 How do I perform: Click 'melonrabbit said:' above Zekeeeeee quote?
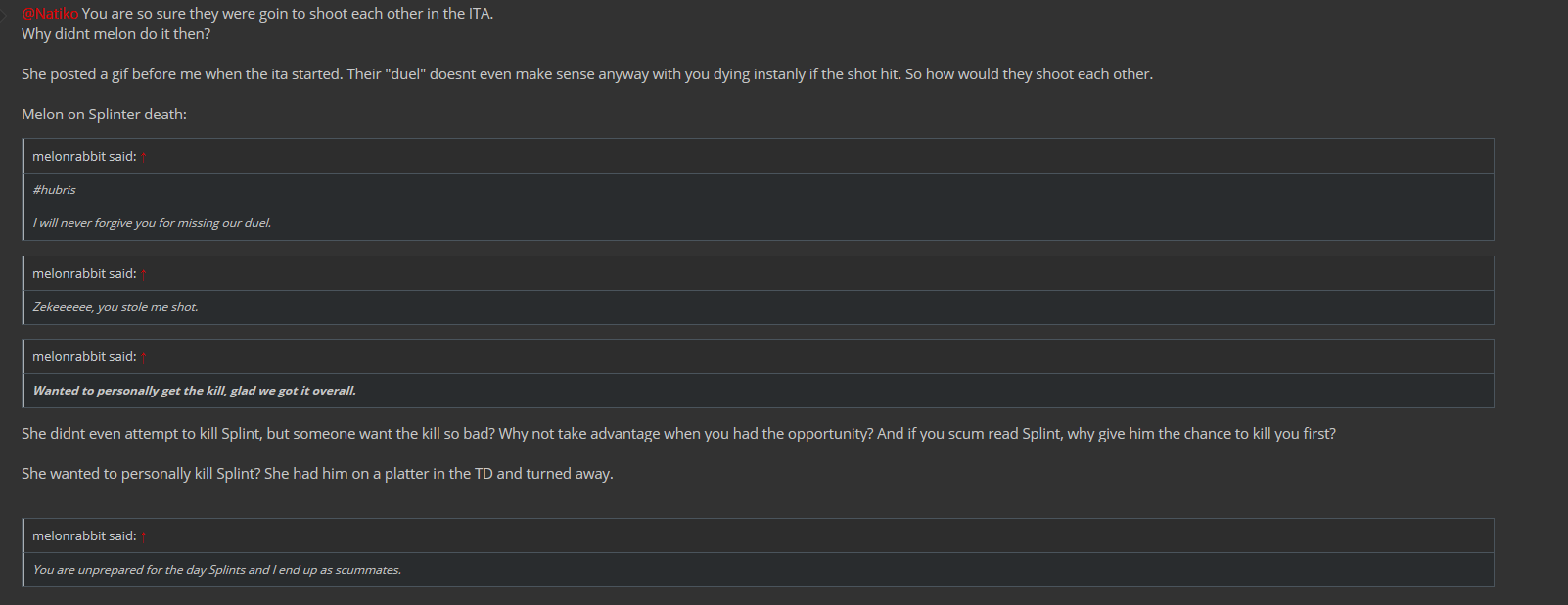[84, 274]
